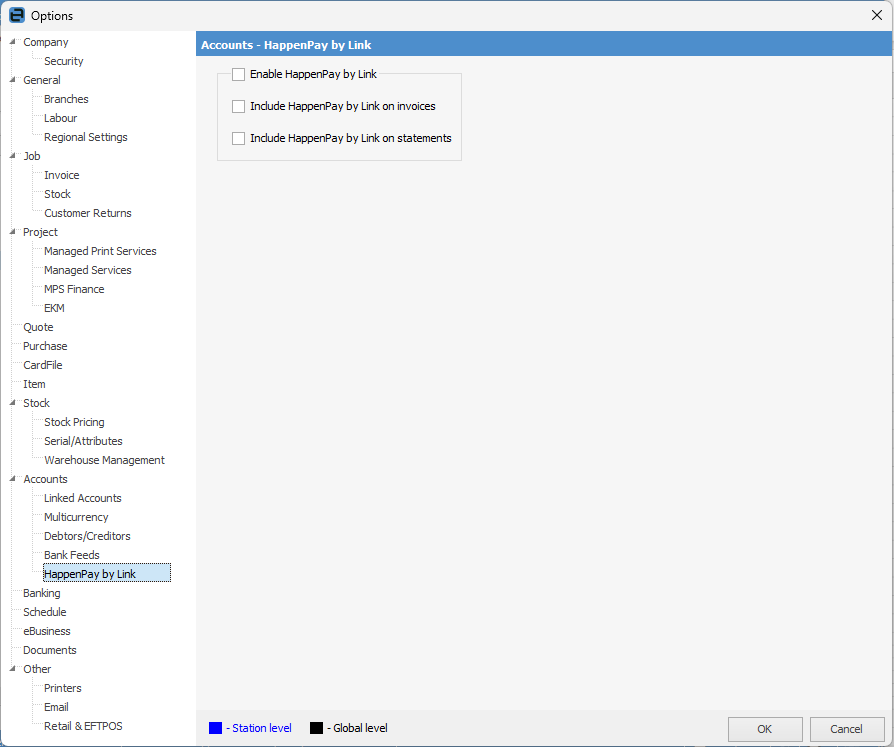Image resolution: width=894 pixels, height=747 pixels.
Task: Tick Include HappenPay by Link on invoices
Action: [x=238, y=106]
